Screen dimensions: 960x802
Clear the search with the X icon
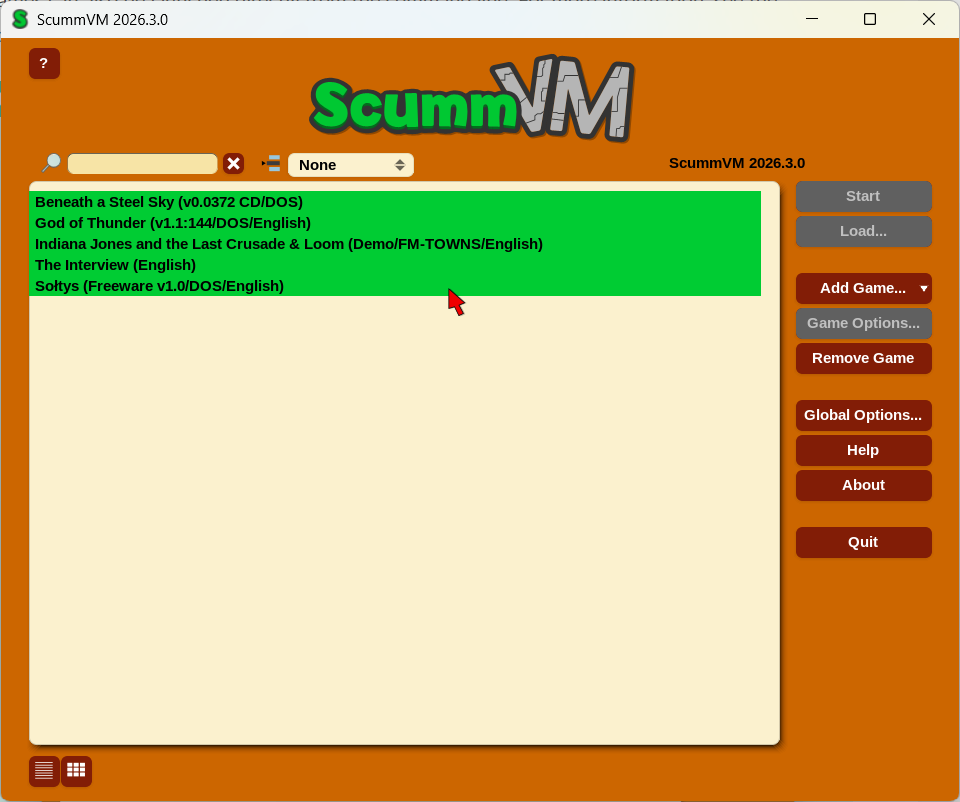click(233, 164)
